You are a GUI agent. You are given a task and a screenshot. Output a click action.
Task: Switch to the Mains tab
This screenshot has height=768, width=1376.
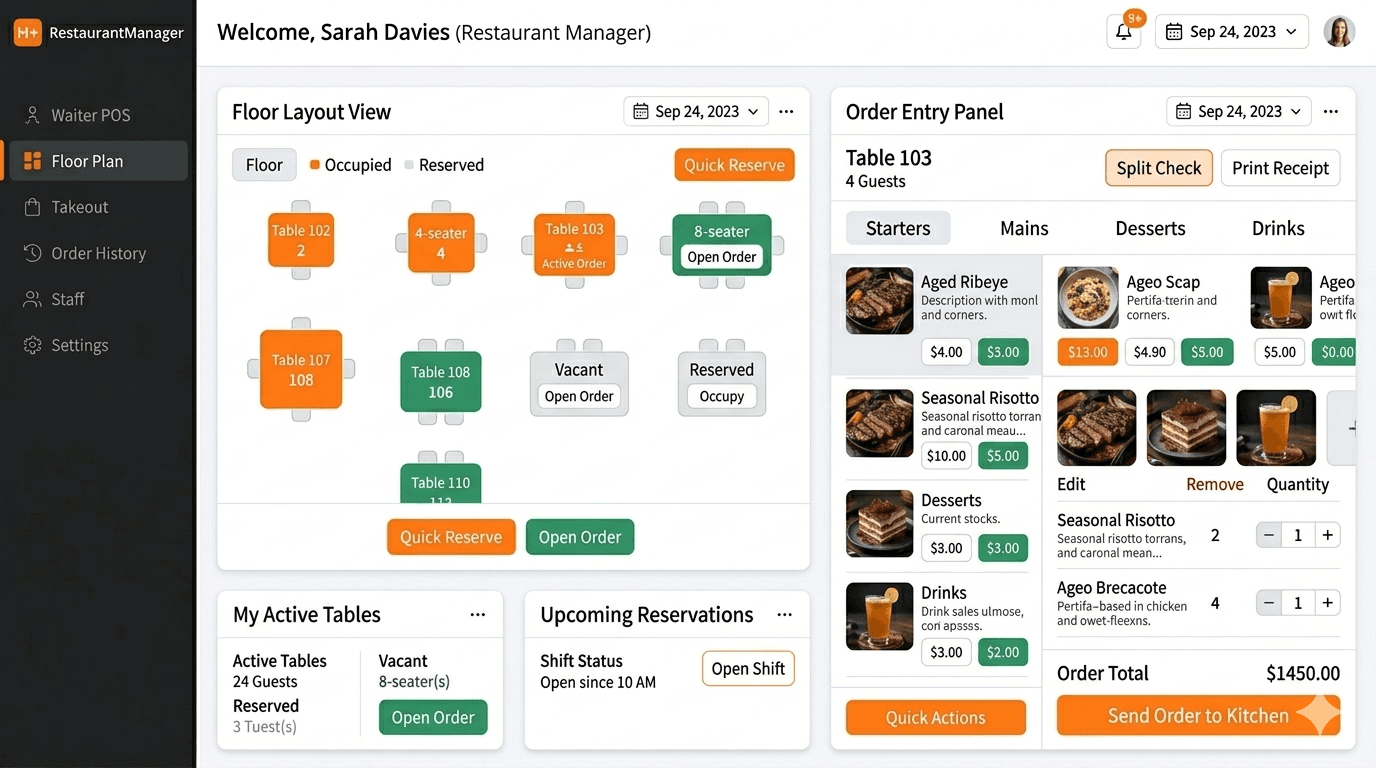click(1024, 228)
